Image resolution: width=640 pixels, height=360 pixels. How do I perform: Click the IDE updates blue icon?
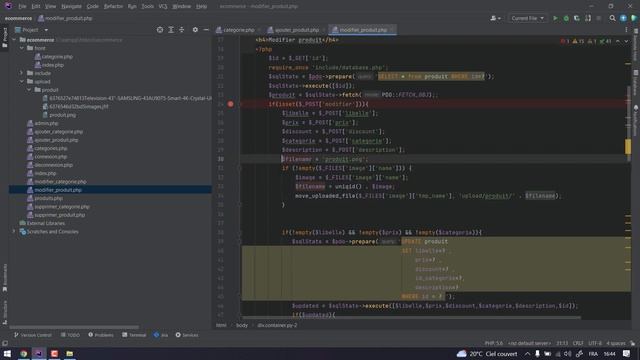pyautogui.click(x=623, y=18)
